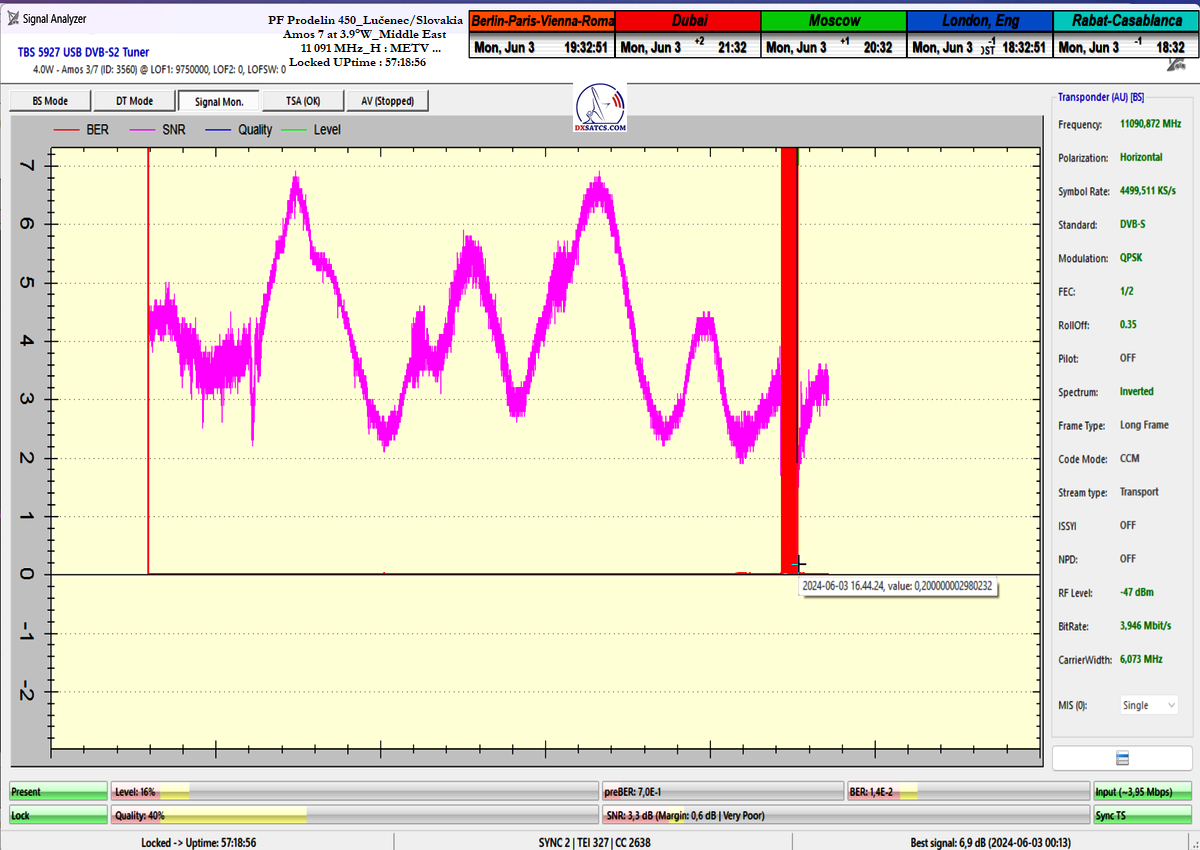Click the Quality 40% progress bar
The image size is (1200, 850).
(x=354, y=816)
